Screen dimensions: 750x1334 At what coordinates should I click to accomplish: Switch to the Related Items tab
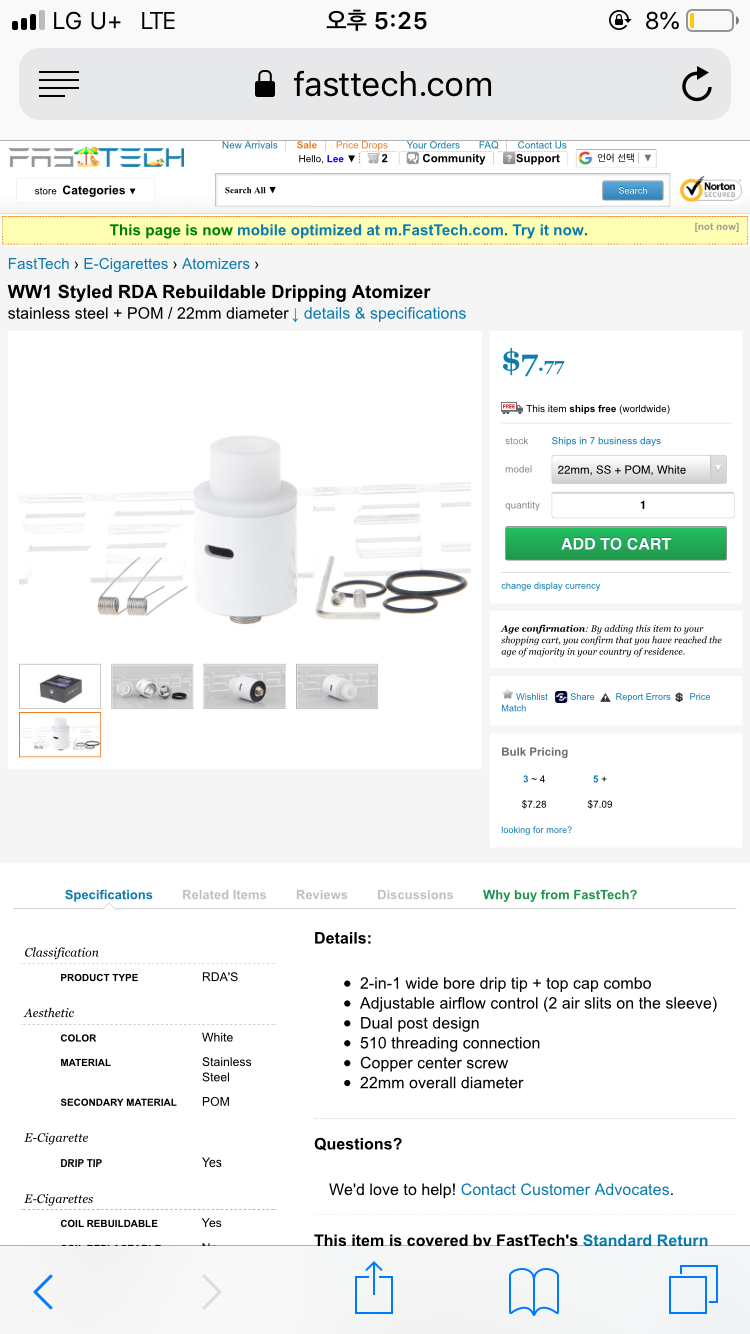coord(224,895)
